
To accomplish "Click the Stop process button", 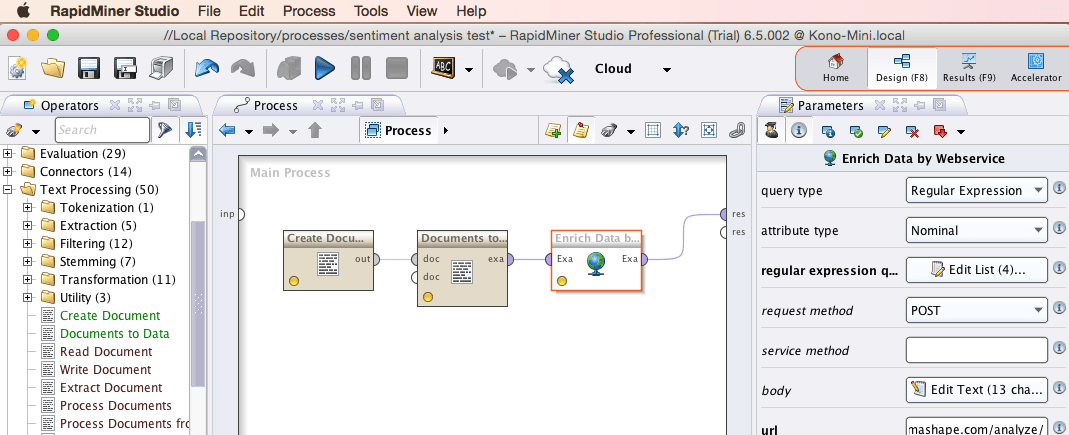I will point(397,68).
